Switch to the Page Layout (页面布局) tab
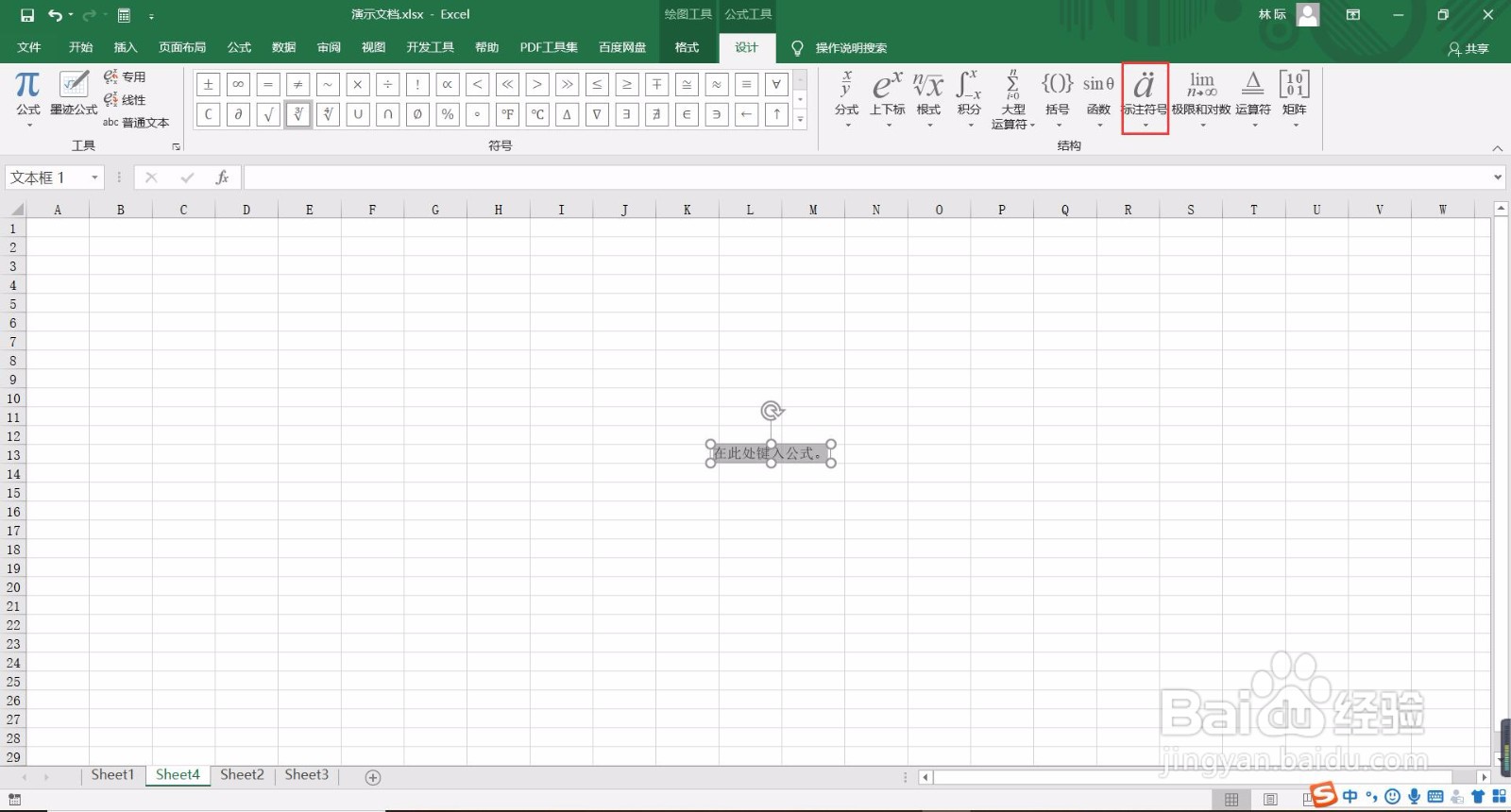Screen dimensions: 1511x812 (x=182, y=47)
